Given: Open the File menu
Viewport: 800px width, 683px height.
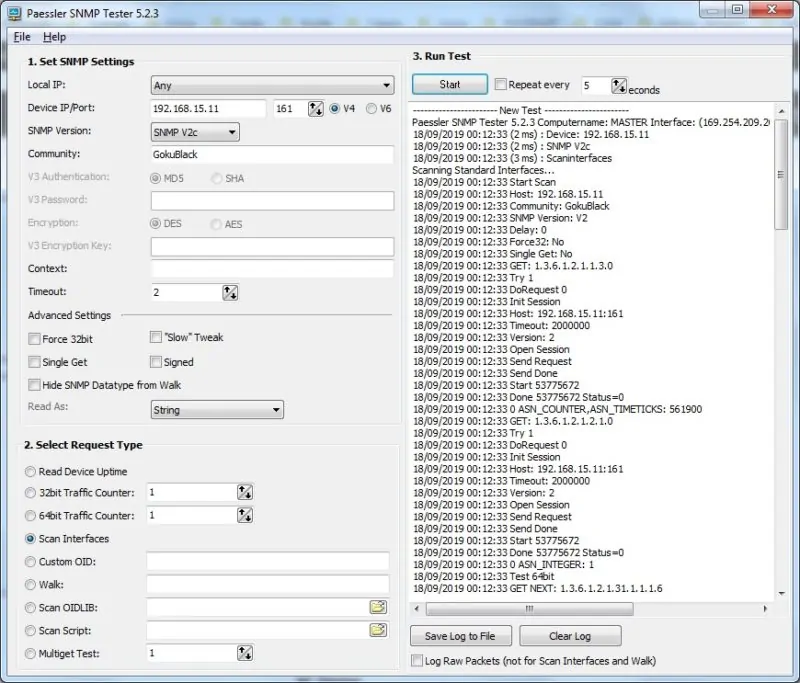Looking at the screenshot, I should click(22, 37).
